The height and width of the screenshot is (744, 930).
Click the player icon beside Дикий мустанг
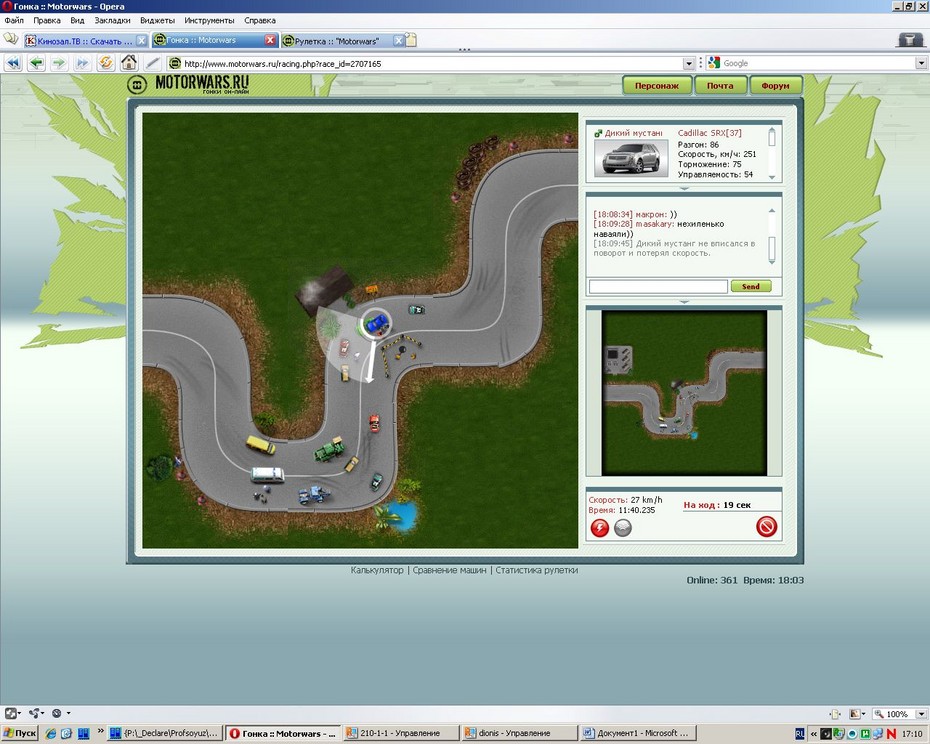pos(598,133)
